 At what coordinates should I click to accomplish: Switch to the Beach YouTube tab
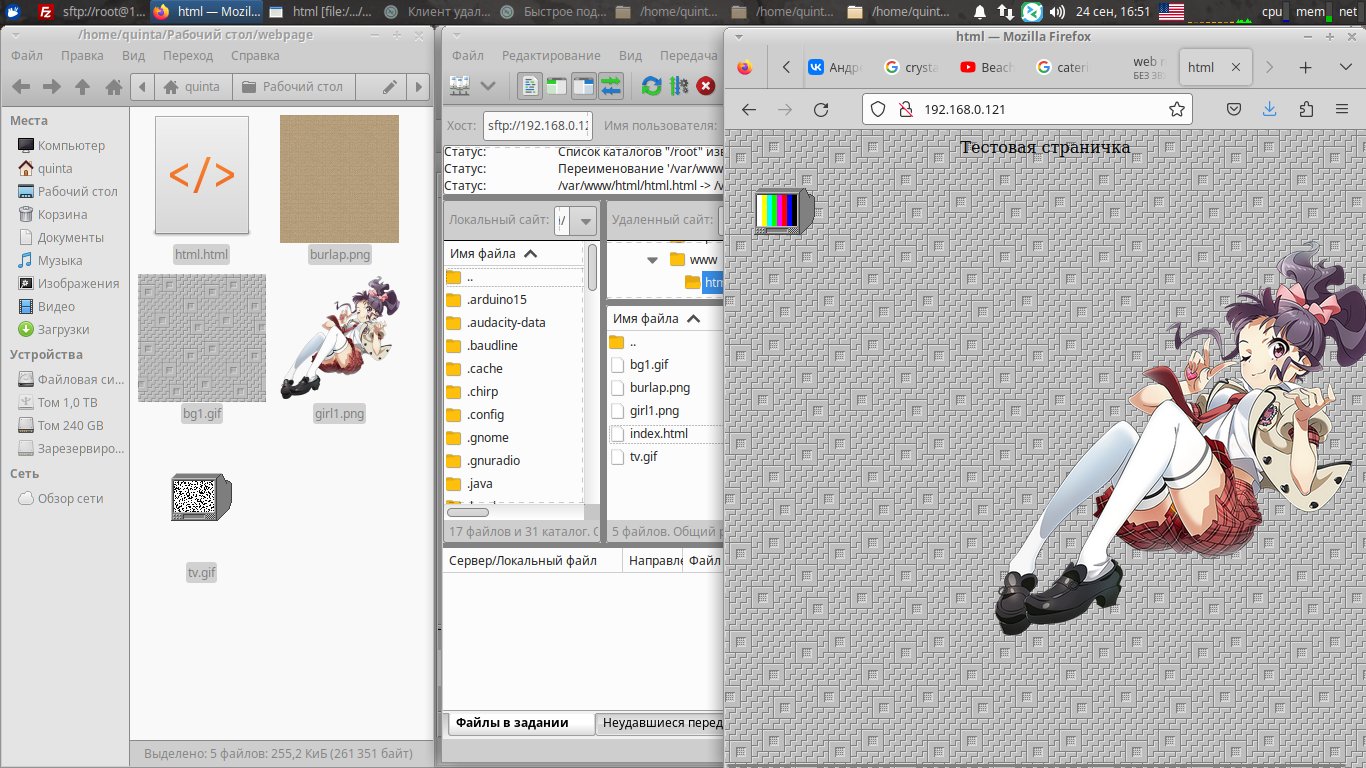985,67
